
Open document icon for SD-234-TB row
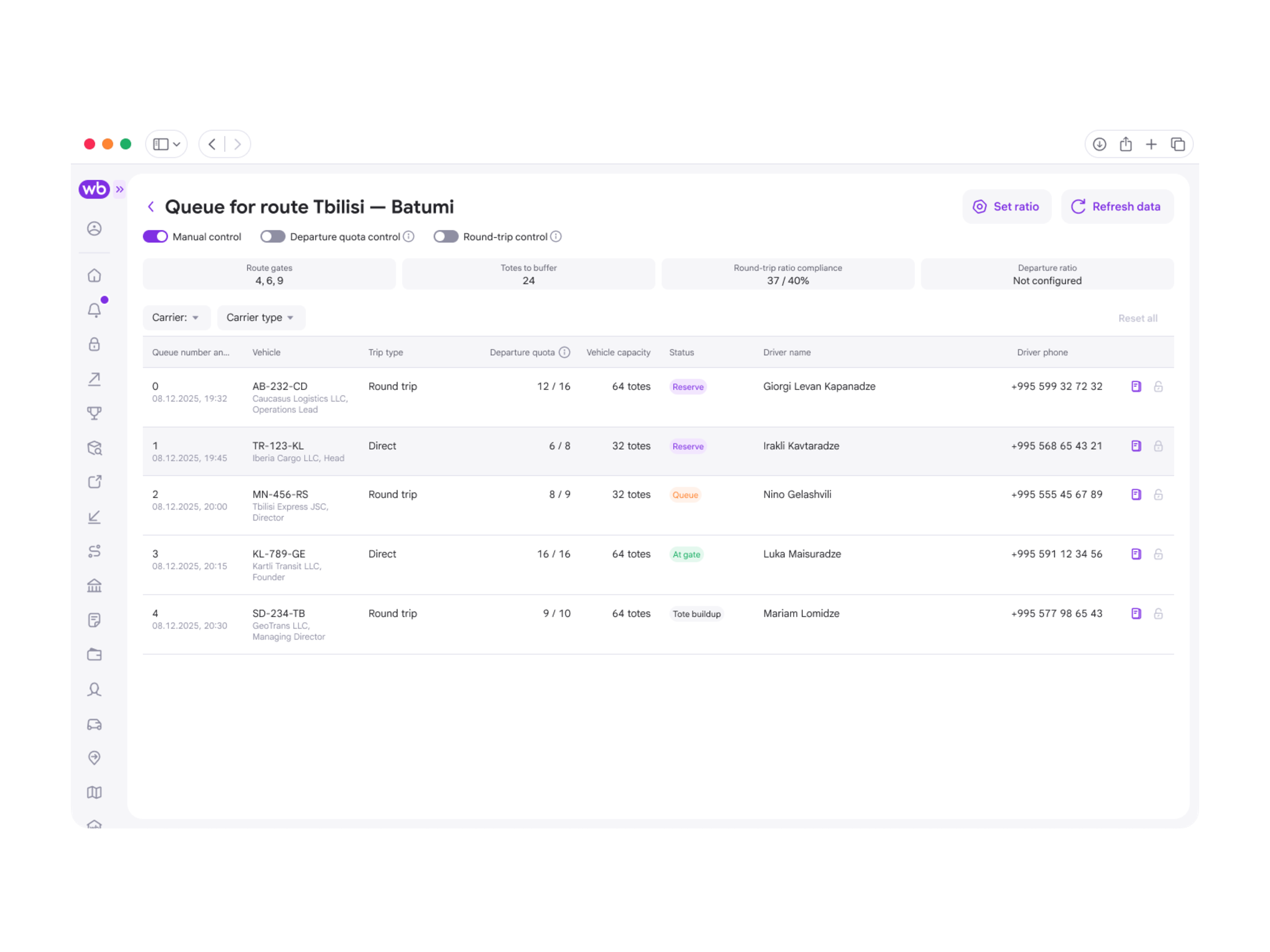click(1136, 613)
